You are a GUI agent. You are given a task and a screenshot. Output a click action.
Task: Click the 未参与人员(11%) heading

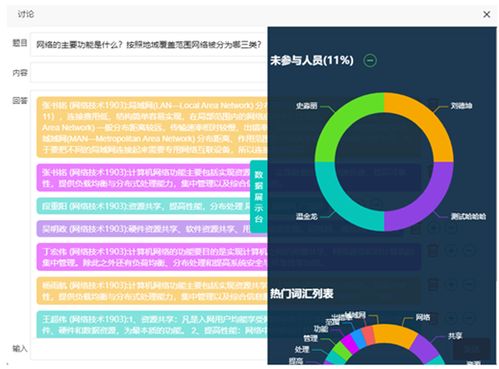(312, 60)
